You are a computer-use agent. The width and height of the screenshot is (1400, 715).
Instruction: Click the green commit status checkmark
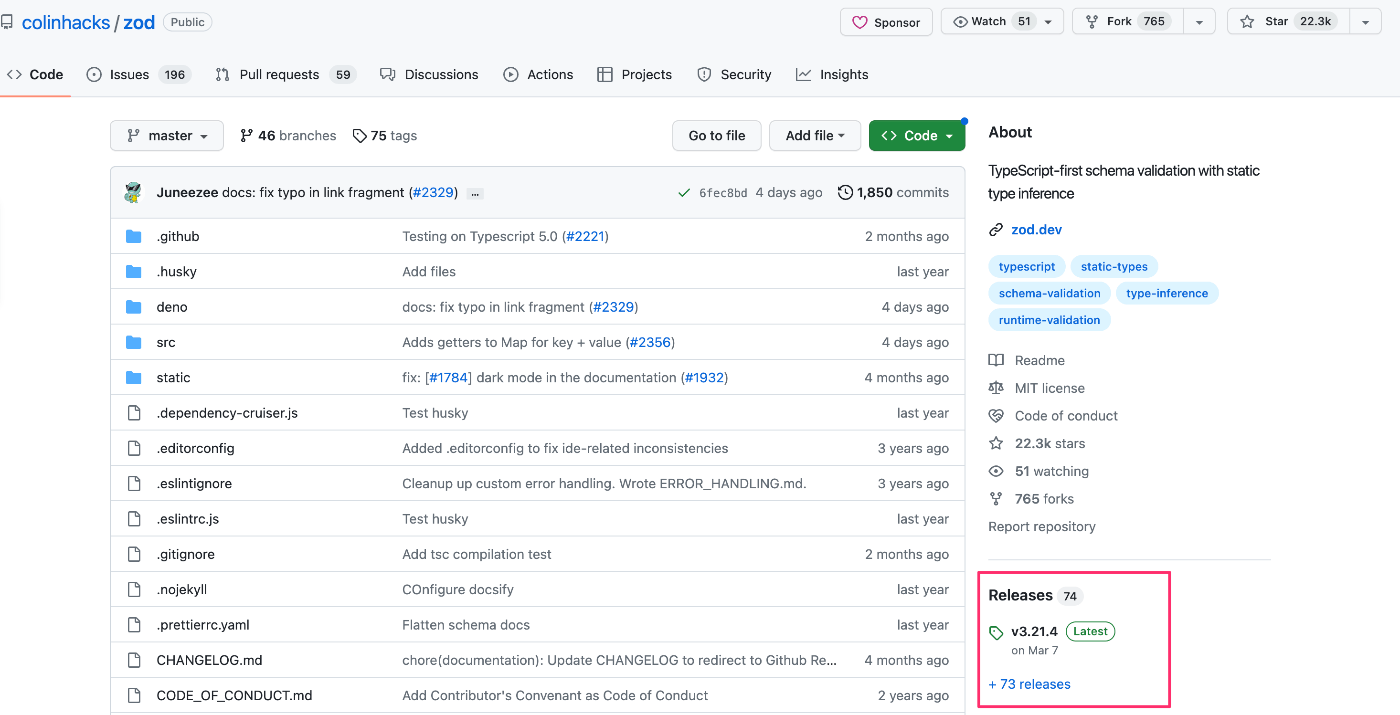[684, 192]
